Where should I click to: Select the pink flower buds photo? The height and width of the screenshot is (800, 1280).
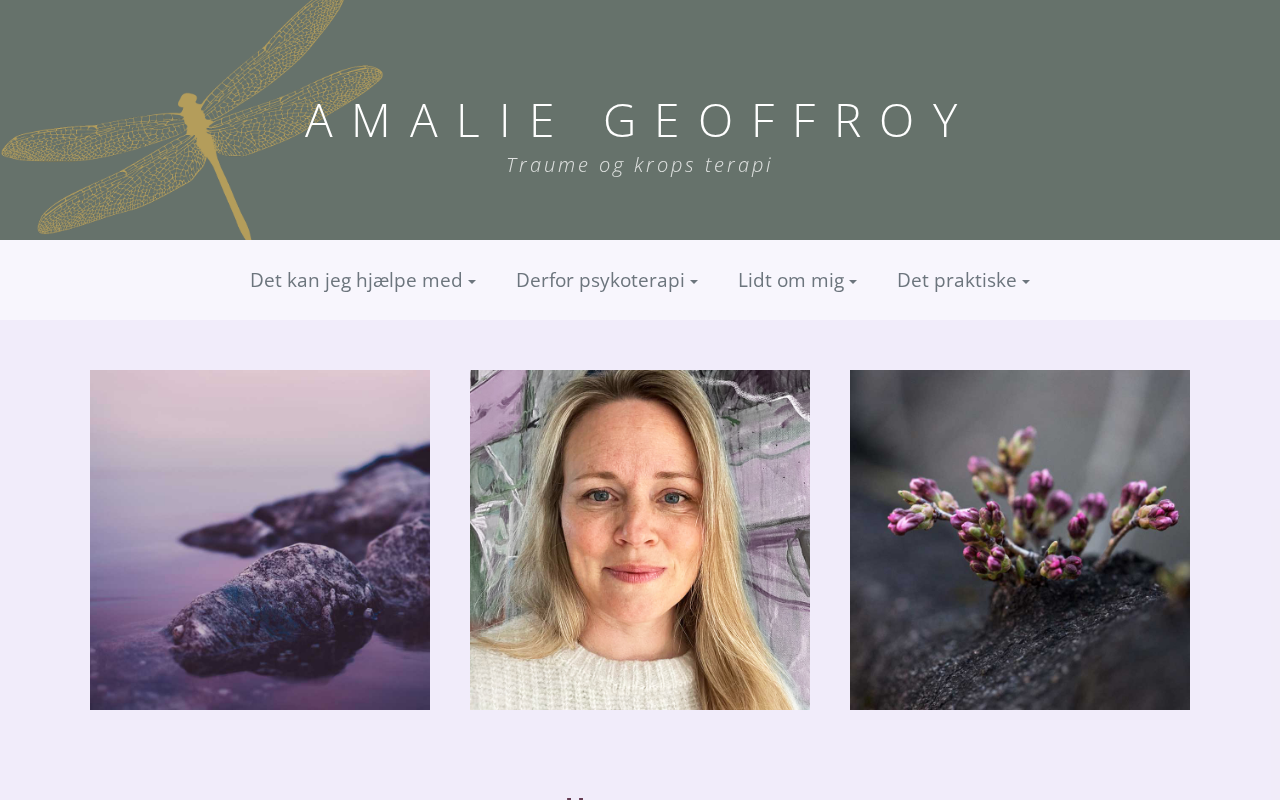pos(1020,540)
